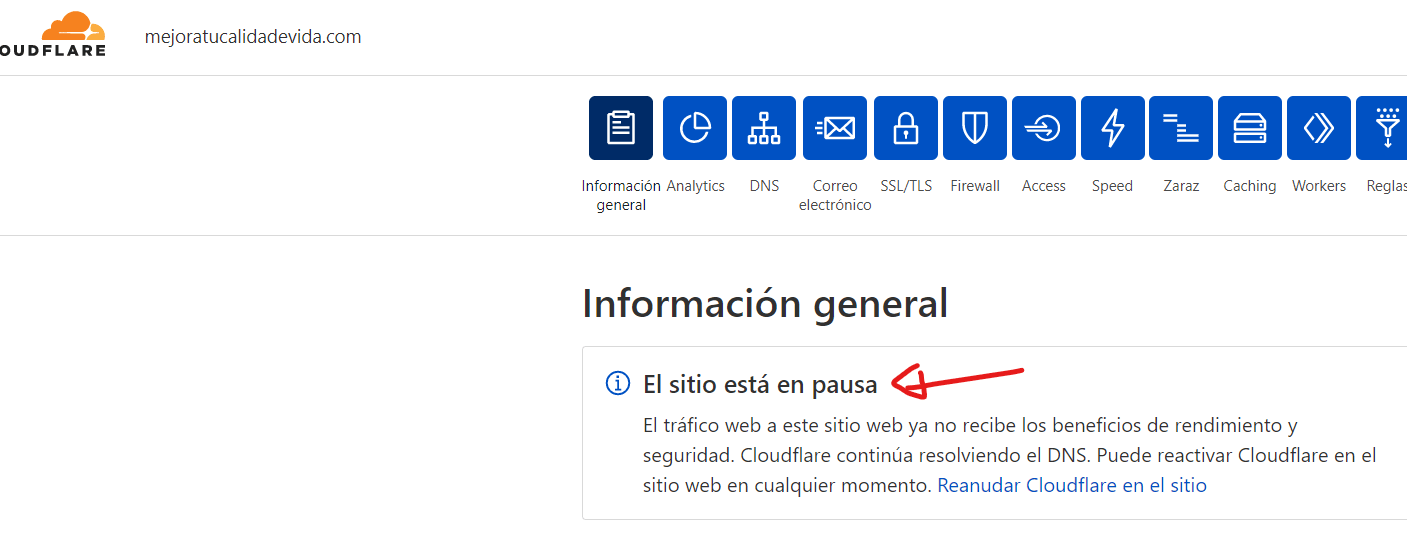The width and height of the screenshot is (1407, 547).
Task: Click the El sitio está en pausa title
Action: point(760,384)
